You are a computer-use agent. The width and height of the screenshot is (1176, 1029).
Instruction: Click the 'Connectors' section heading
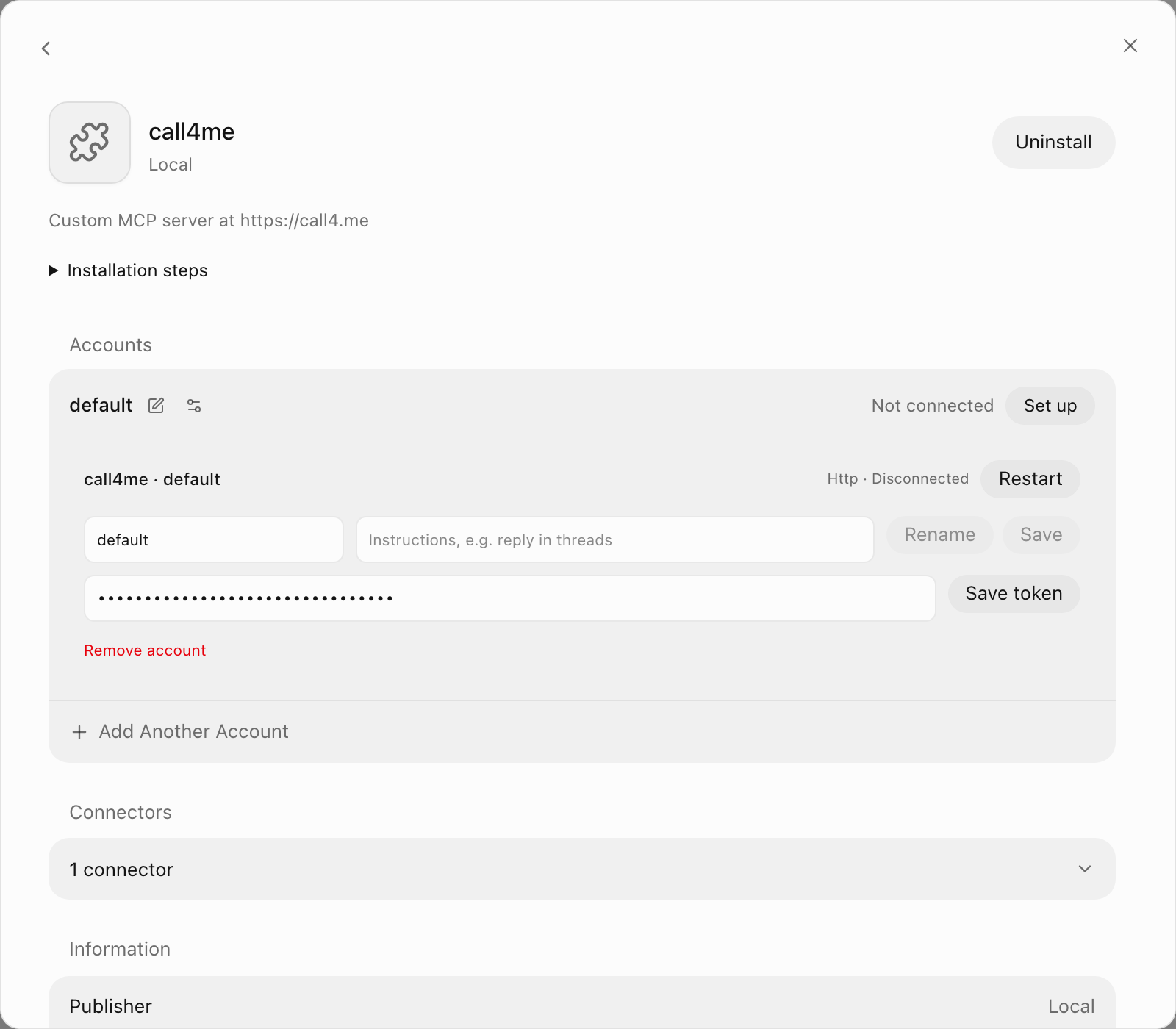121,812
